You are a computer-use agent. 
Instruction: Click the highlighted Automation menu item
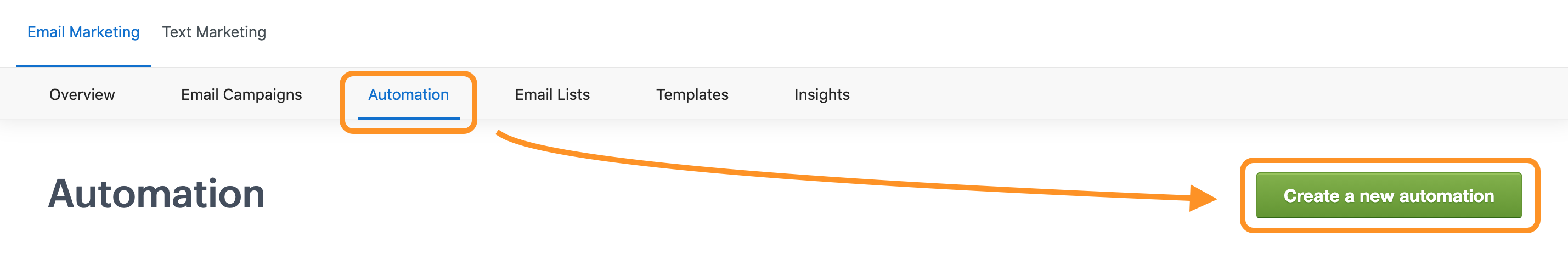[x=408, y=94]
